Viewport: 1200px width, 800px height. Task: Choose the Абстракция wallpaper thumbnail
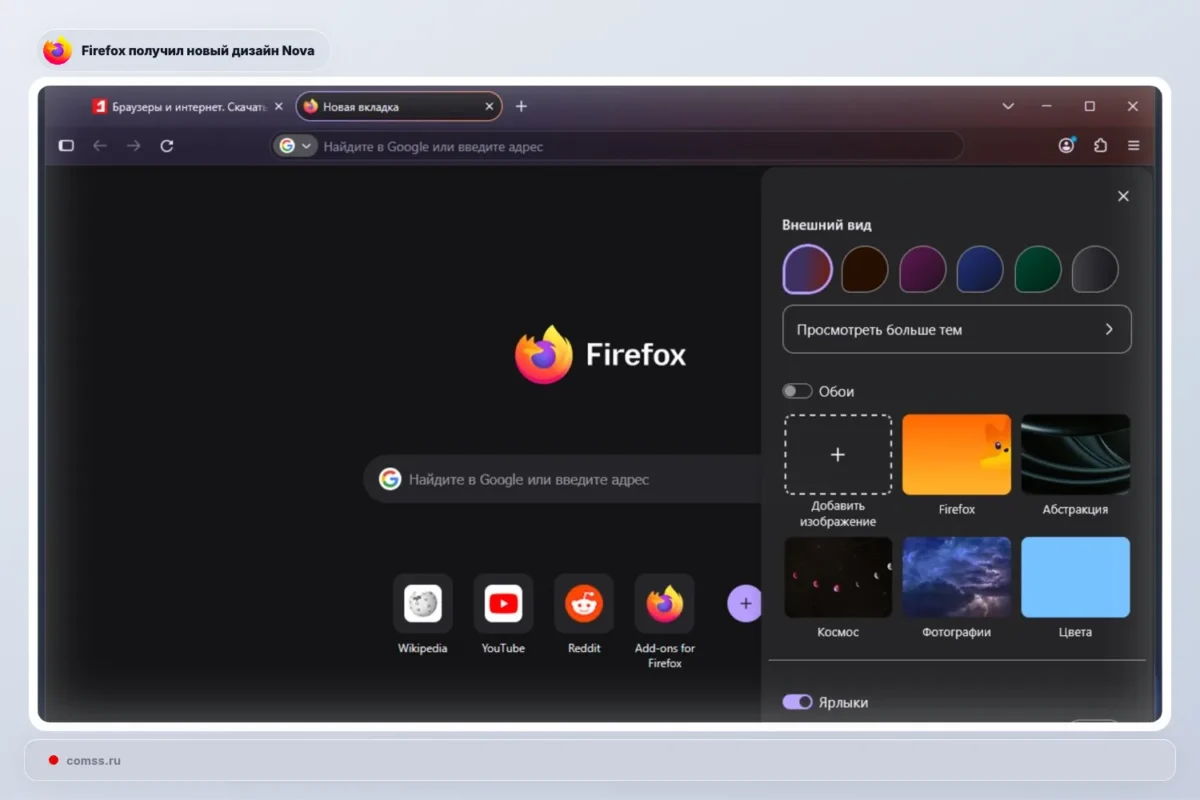[x=1075, y=455]
